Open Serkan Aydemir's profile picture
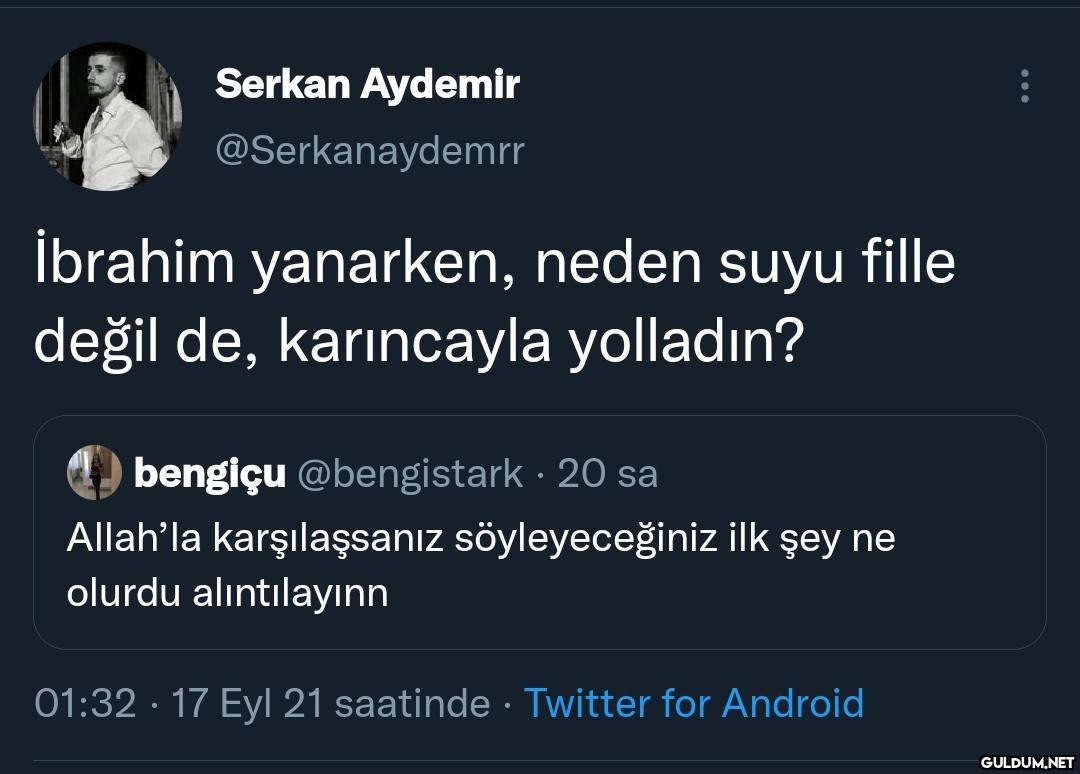 click(x=108, y=116)
